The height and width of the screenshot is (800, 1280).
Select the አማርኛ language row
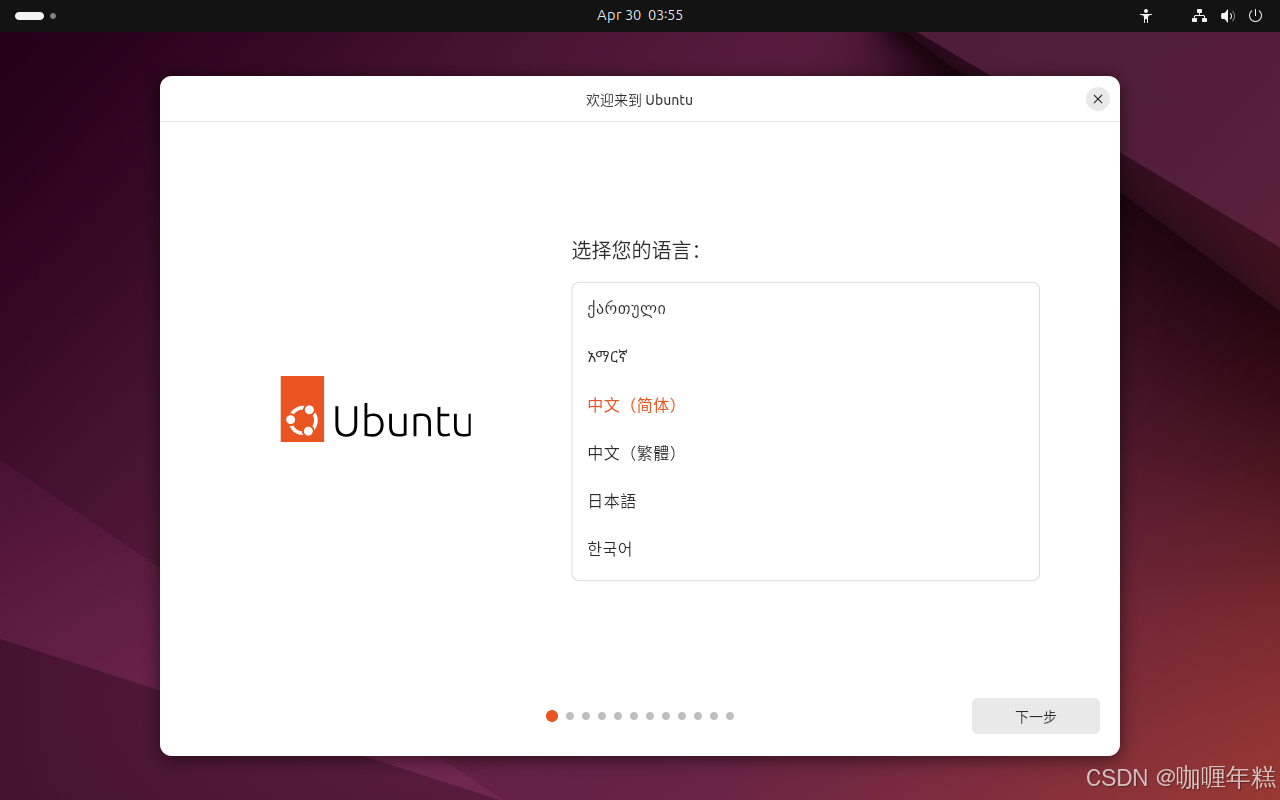point(806,356)
